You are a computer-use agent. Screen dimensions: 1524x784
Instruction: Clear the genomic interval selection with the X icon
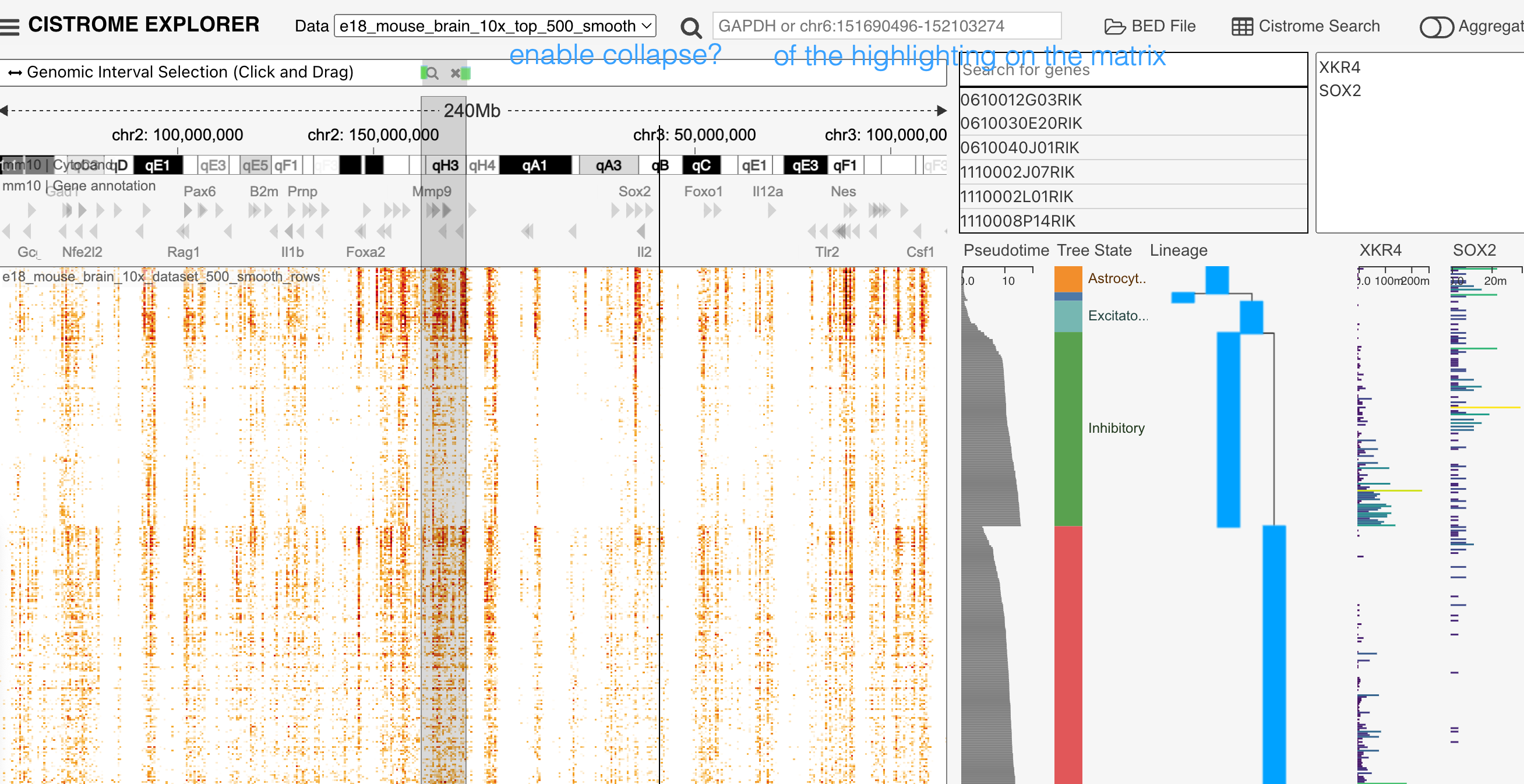coord(454,73)
